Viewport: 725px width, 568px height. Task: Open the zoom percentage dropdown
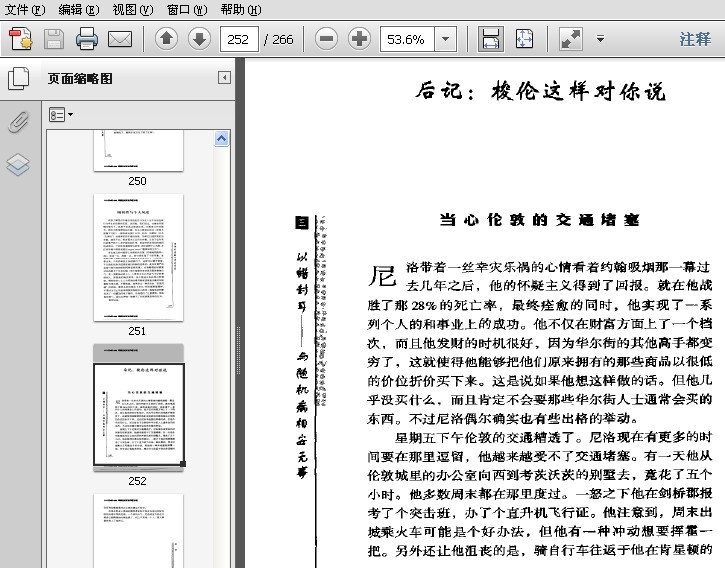tap(445, 39)
